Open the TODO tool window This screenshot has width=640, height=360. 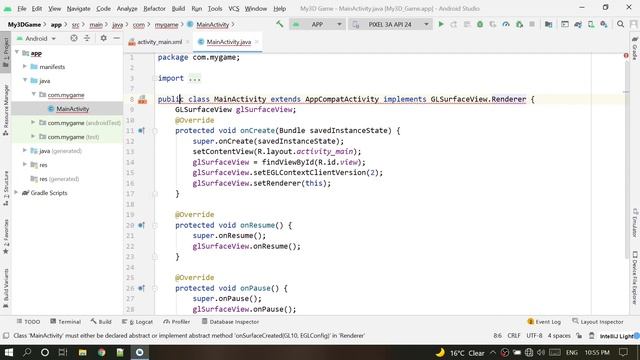pos(28,322)
